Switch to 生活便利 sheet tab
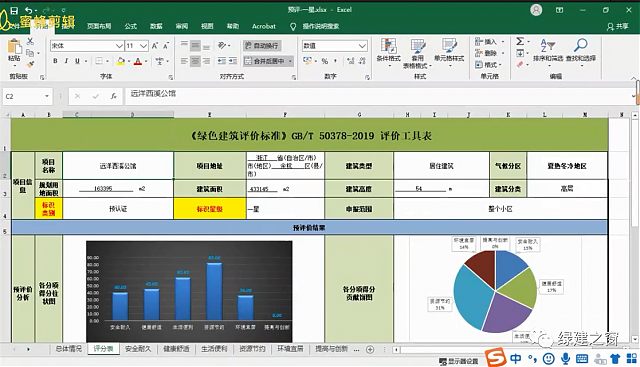The width and height of the screenshot is (640, 367). pos(214,349)
